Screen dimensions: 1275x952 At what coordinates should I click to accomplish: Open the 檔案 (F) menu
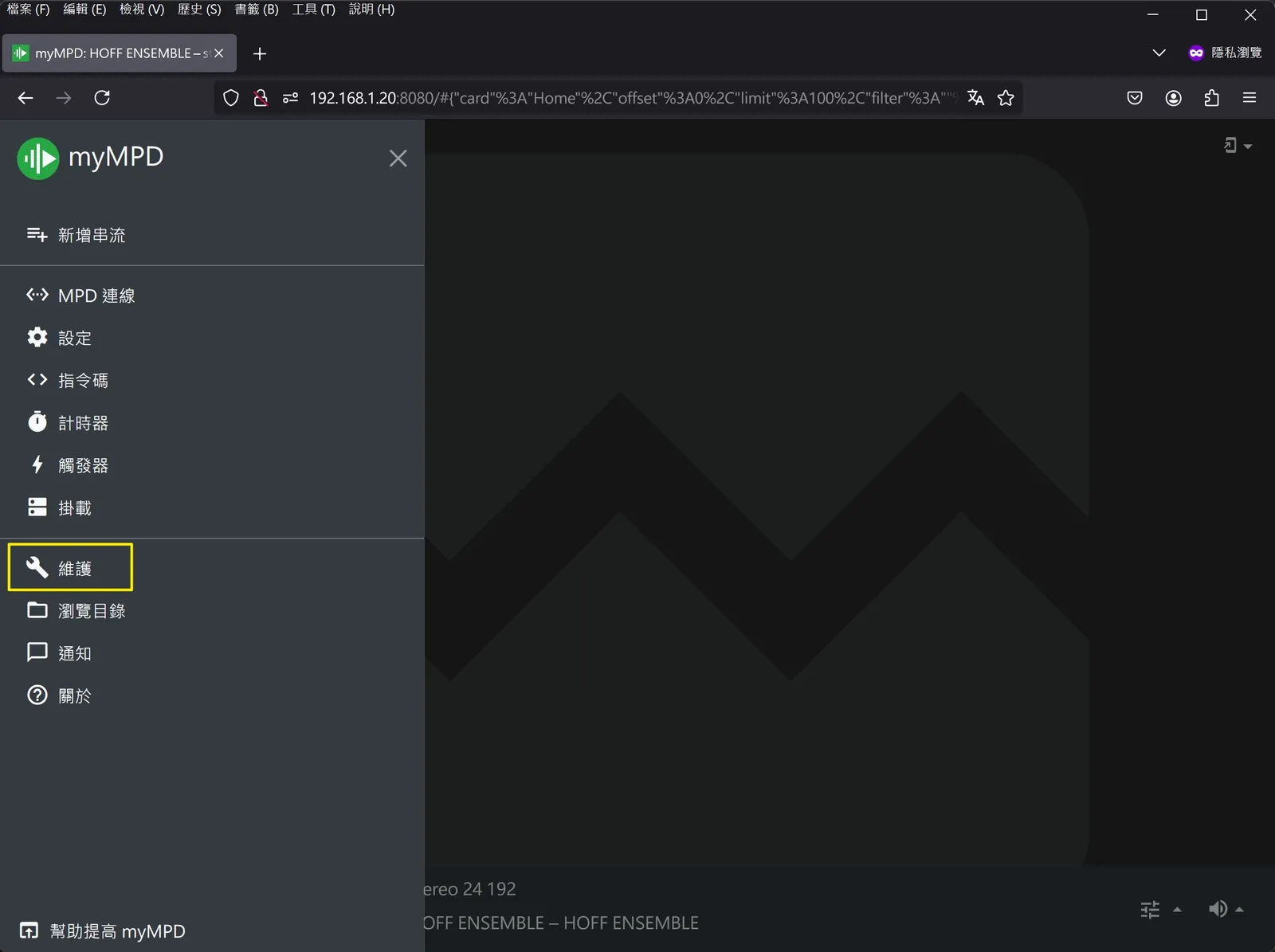[x=28, y=10]
